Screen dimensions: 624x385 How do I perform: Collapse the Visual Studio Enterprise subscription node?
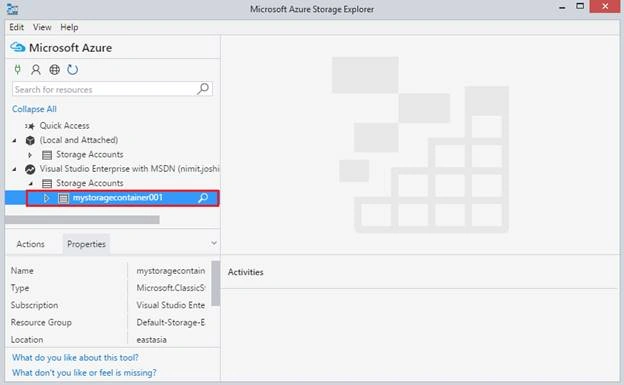click(x=14, y=169)
